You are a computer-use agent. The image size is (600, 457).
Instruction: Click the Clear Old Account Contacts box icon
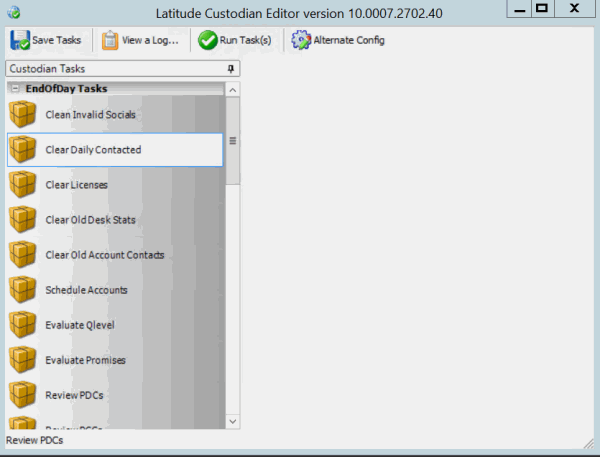click(x=23, y=255)
